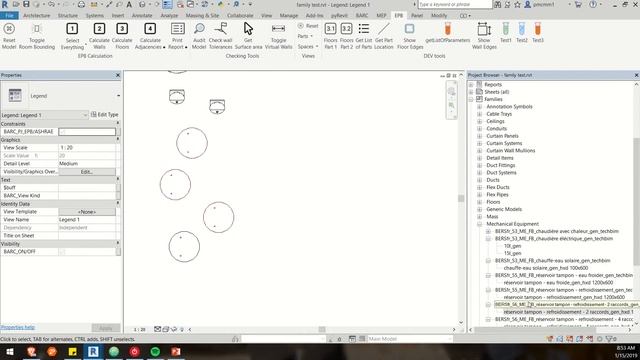Click the View Template <None> button

coord(87,212)
